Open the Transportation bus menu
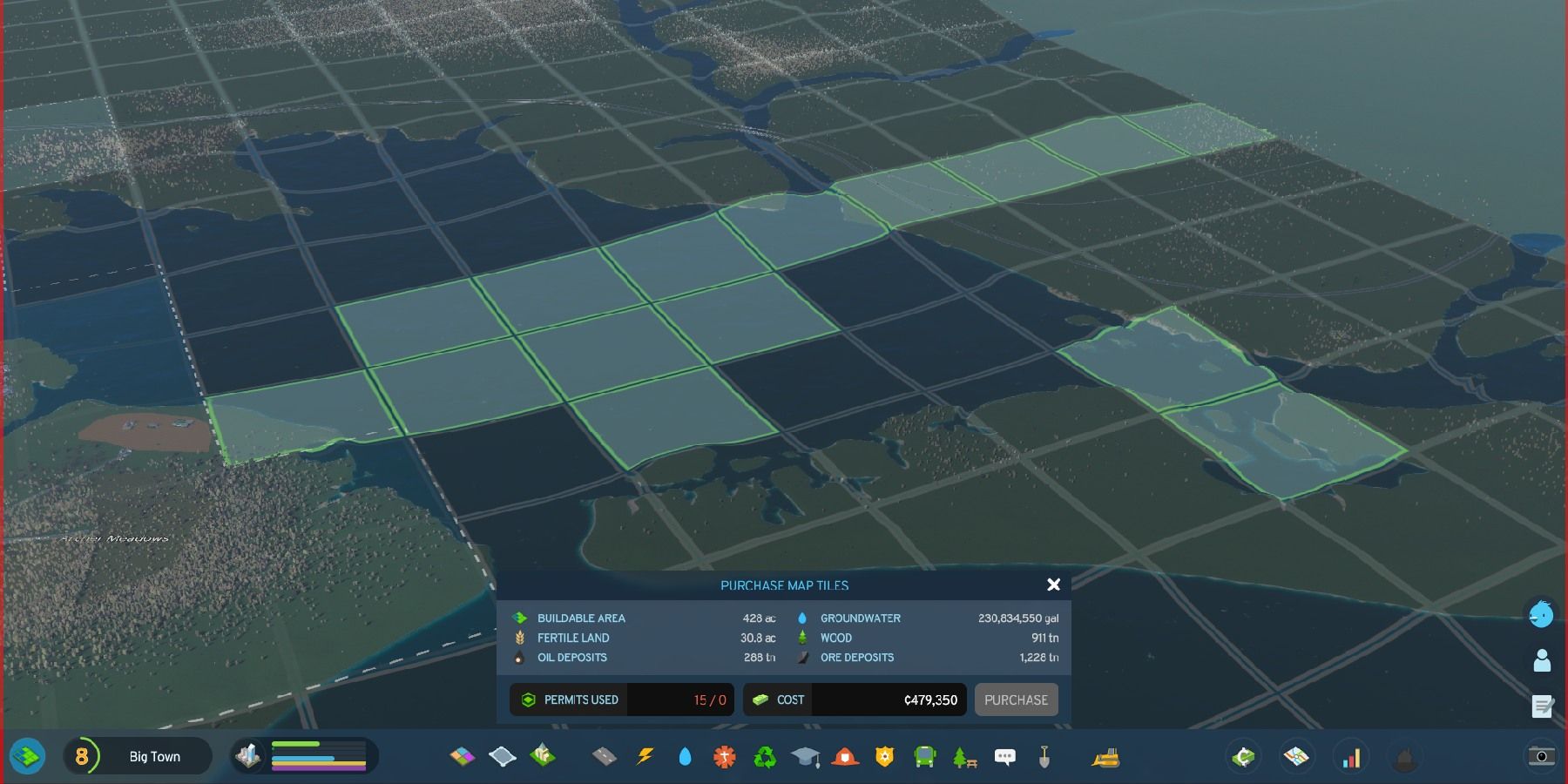 click(x=924, y=756)
